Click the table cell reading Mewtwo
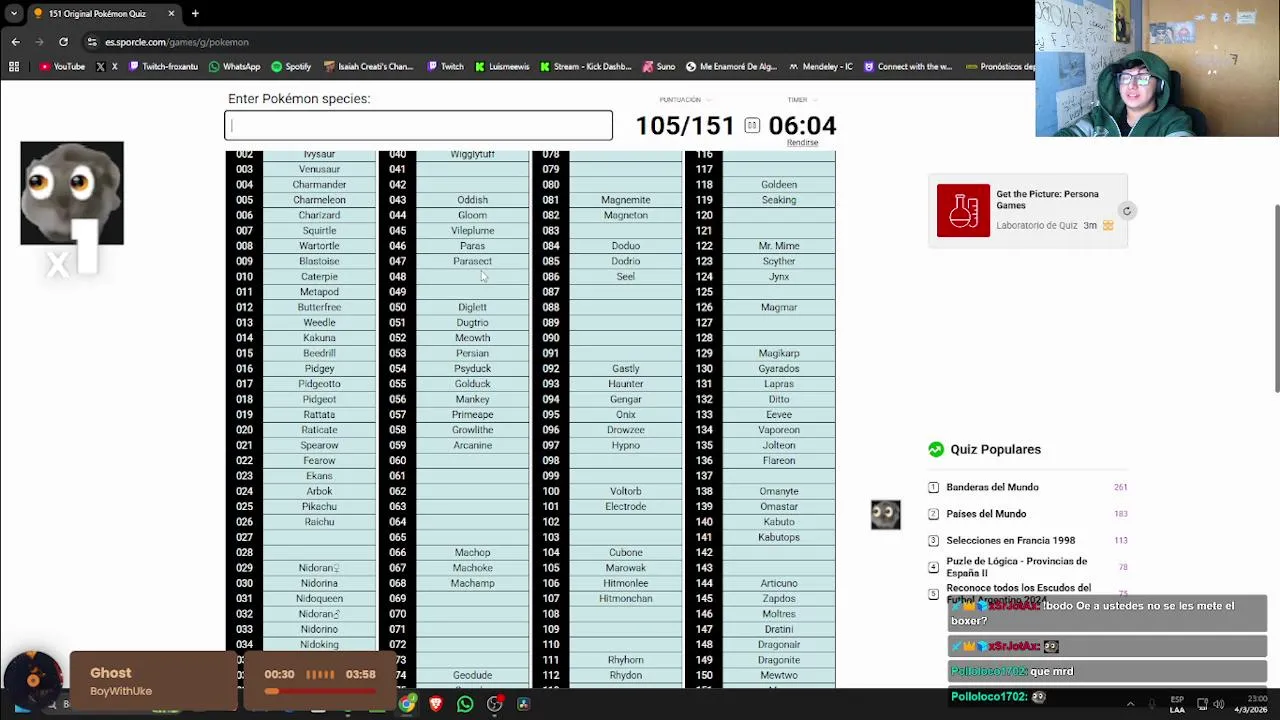 tap(778, 675)
